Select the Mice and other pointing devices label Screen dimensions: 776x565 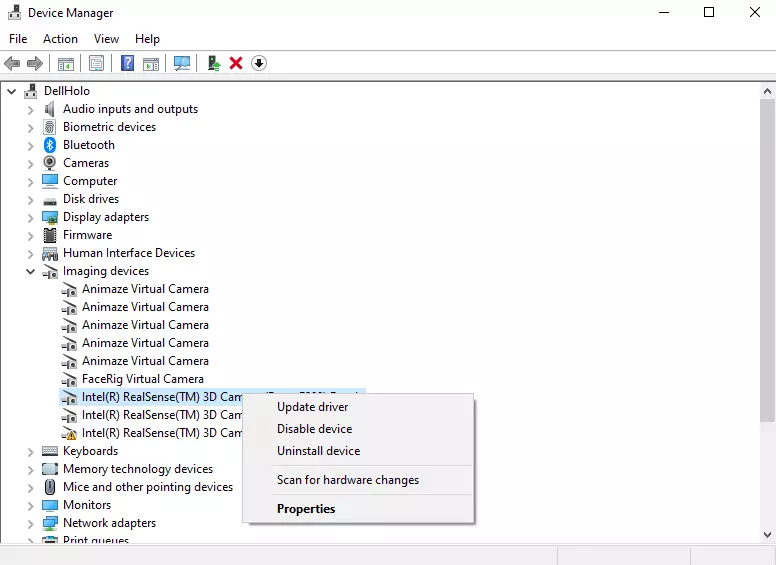(148, 487)
